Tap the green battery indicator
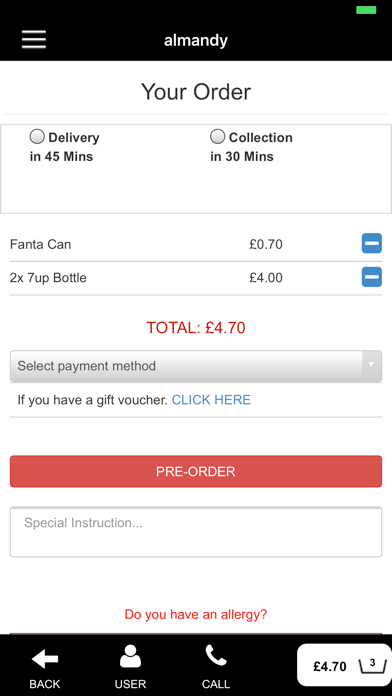The image size is (392, 696). point(366,10)
